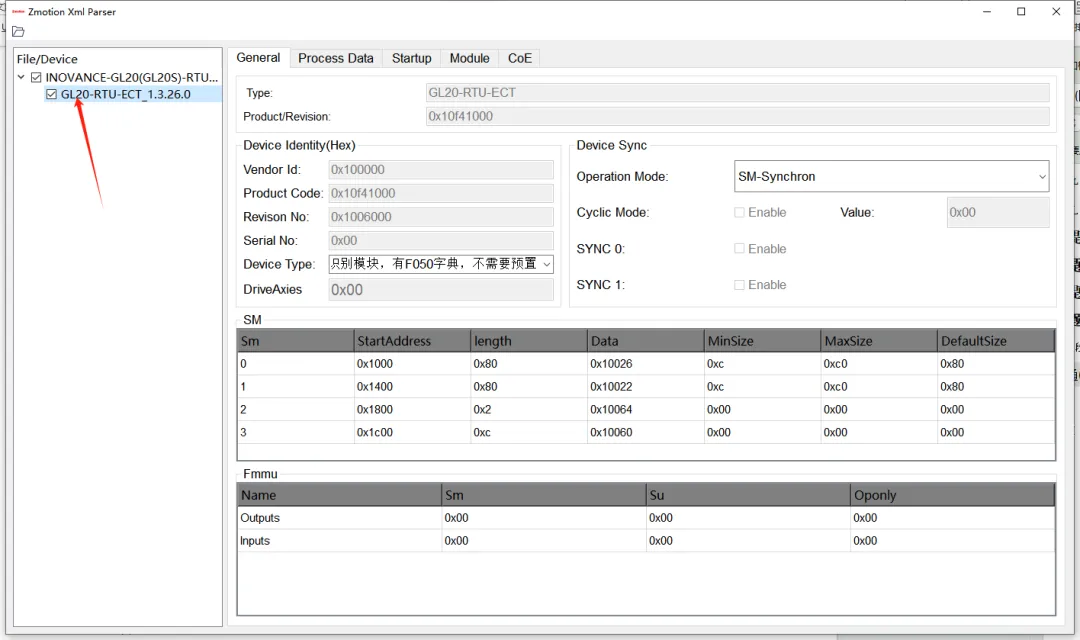Enable the SYNC 1 checkbox

point(739,285)
